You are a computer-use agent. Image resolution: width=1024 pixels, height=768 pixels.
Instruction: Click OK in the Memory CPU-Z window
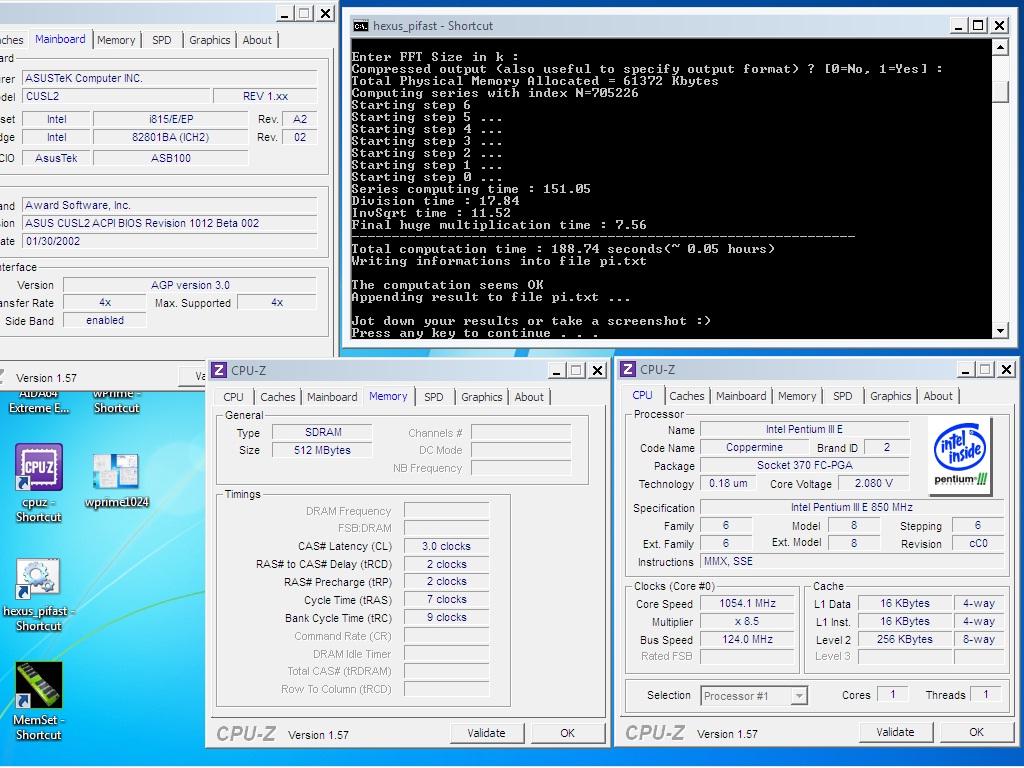pyautogui.click(x=568, y=733)
